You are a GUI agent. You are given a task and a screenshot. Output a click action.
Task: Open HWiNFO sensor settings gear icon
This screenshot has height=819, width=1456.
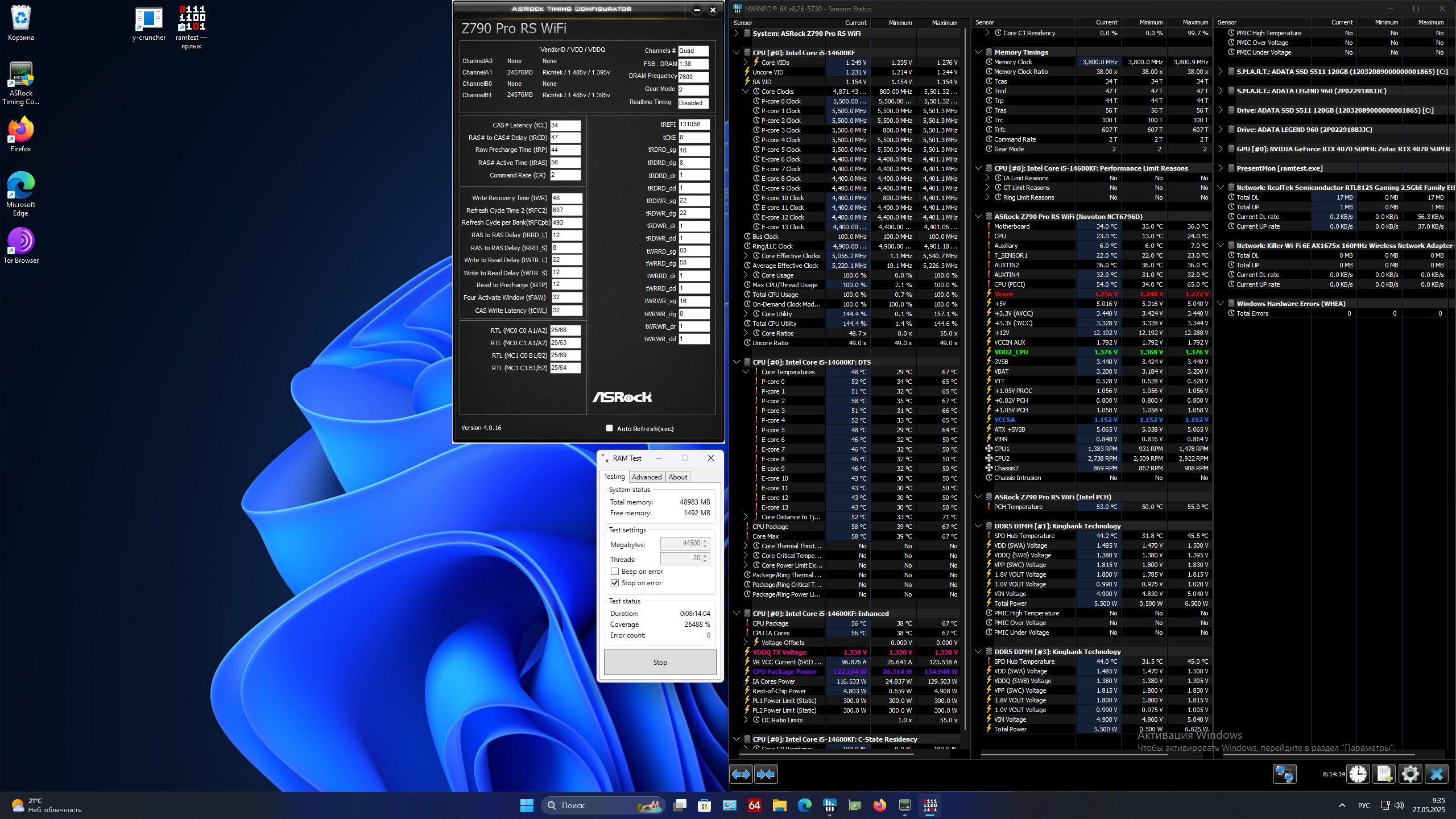[1410, 774]
